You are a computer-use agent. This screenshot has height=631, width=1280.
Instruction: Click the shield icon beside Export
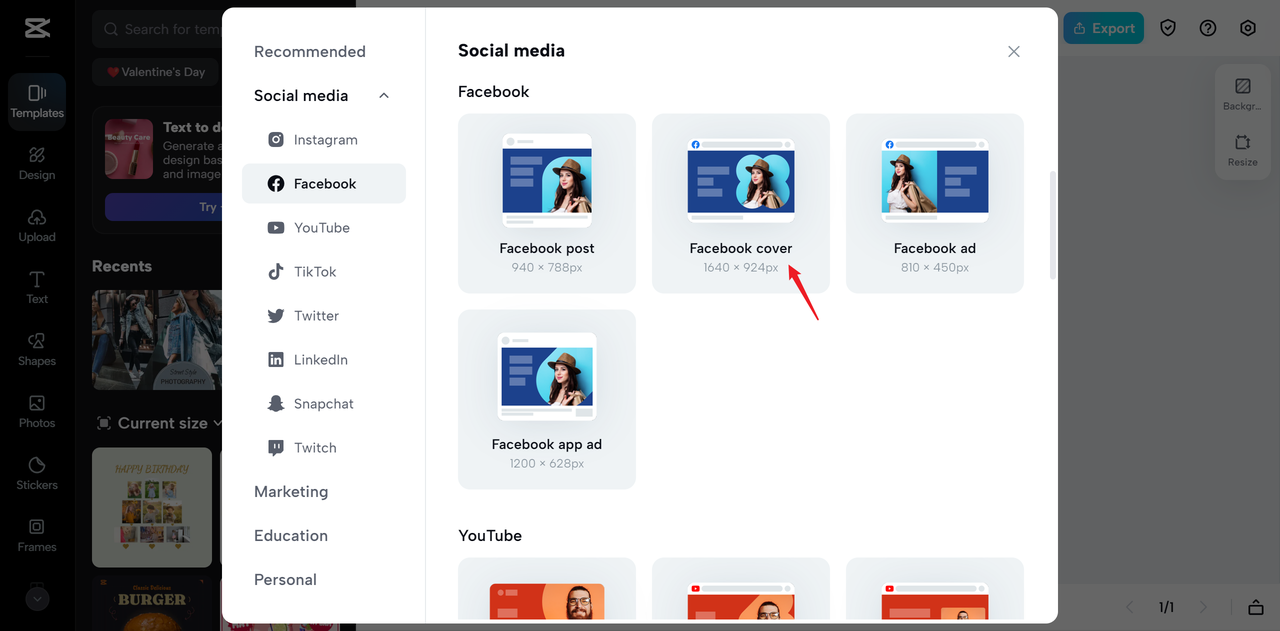(x=1168, y=28)
